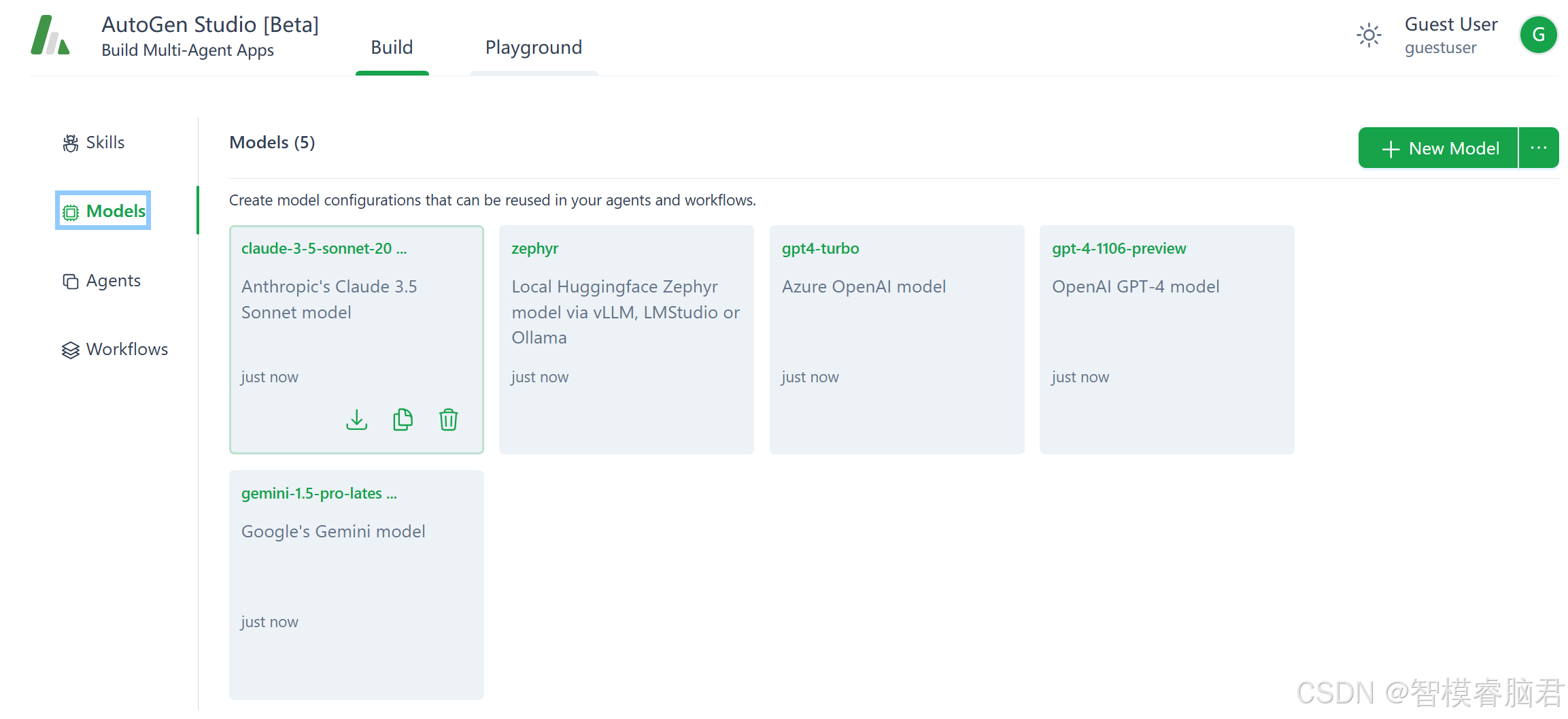Open the gpt-4-1106-preview model title
This screenshot has height=719, width=1568.
pyautogui.click(x=1119, y=248)
